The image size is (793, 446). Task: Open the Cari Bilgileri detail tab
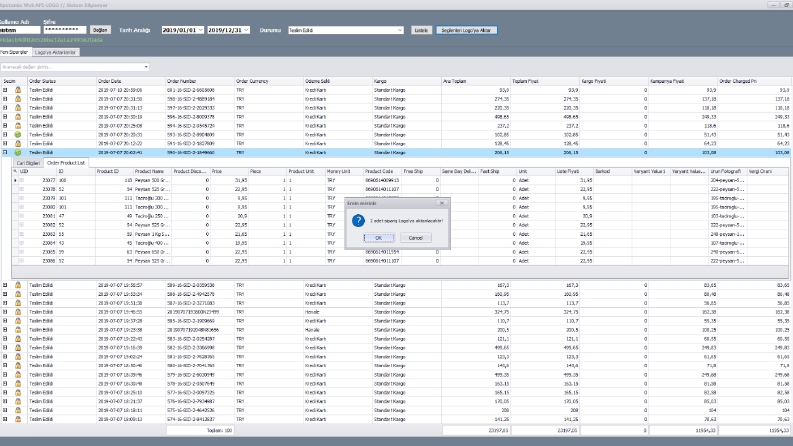coord(28,163)
